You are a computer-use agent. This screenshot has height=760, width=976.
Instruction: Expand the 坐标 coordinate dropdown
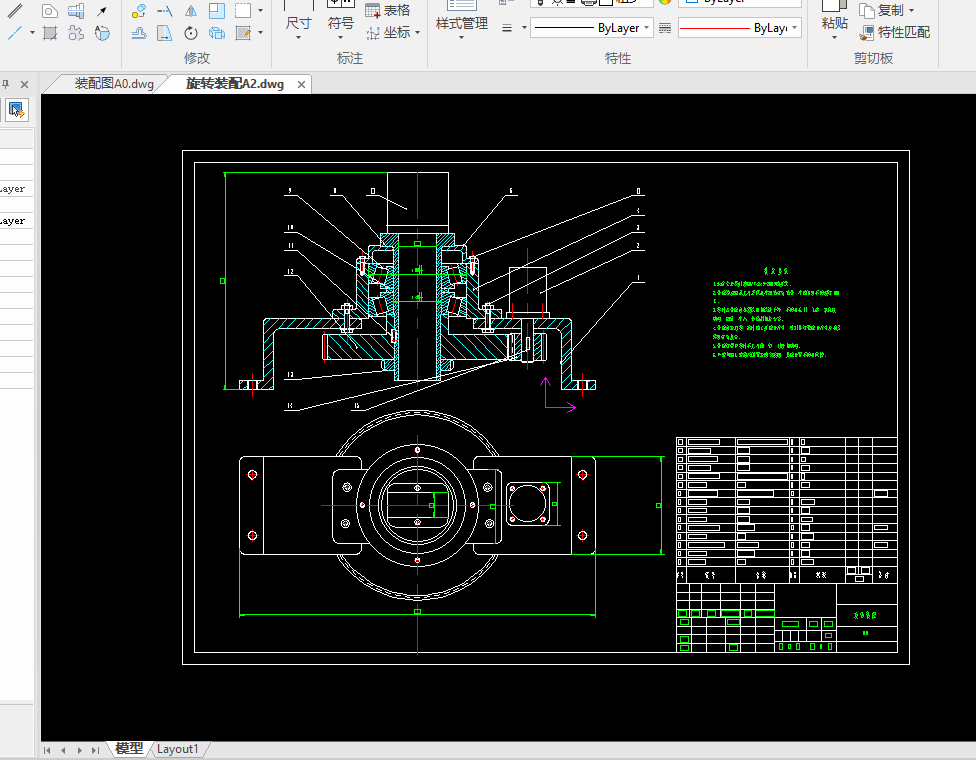click(x=417, y=33)
